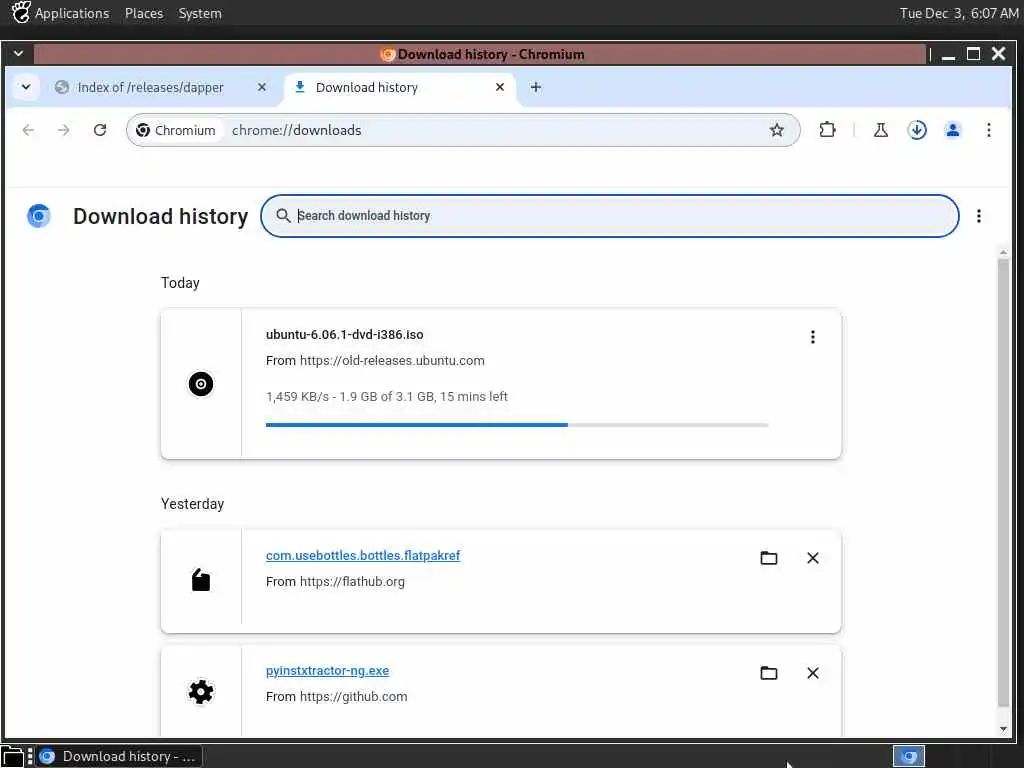
Task: Show the downloads bubble toolbar icon
Action: [x=917, y=130]
